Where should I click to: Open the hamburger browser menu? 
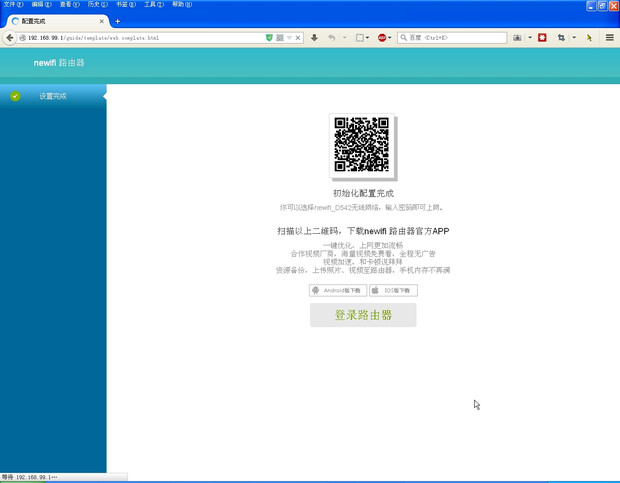(610, 38)
